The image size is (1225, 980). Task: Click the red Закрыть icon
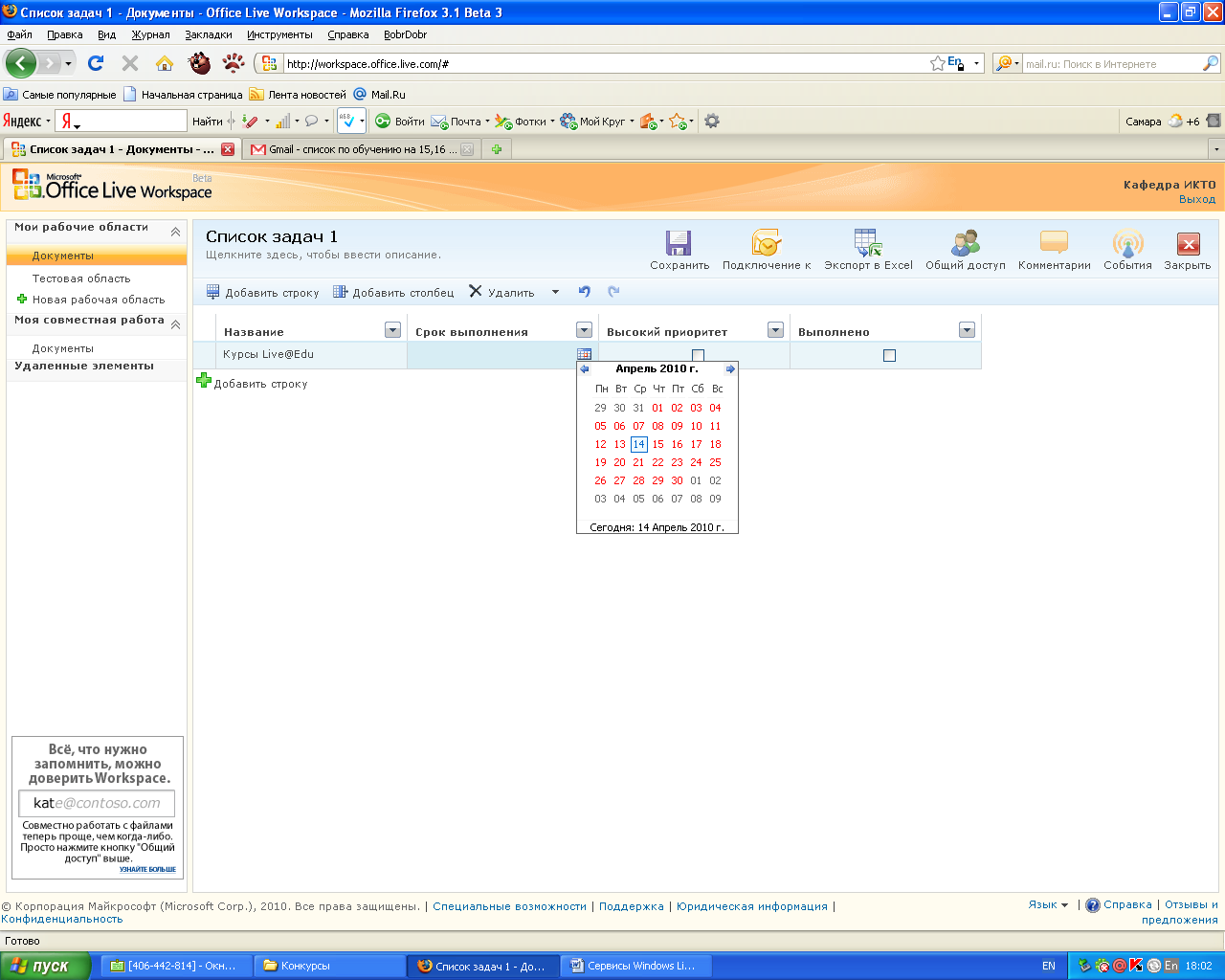1188,244
